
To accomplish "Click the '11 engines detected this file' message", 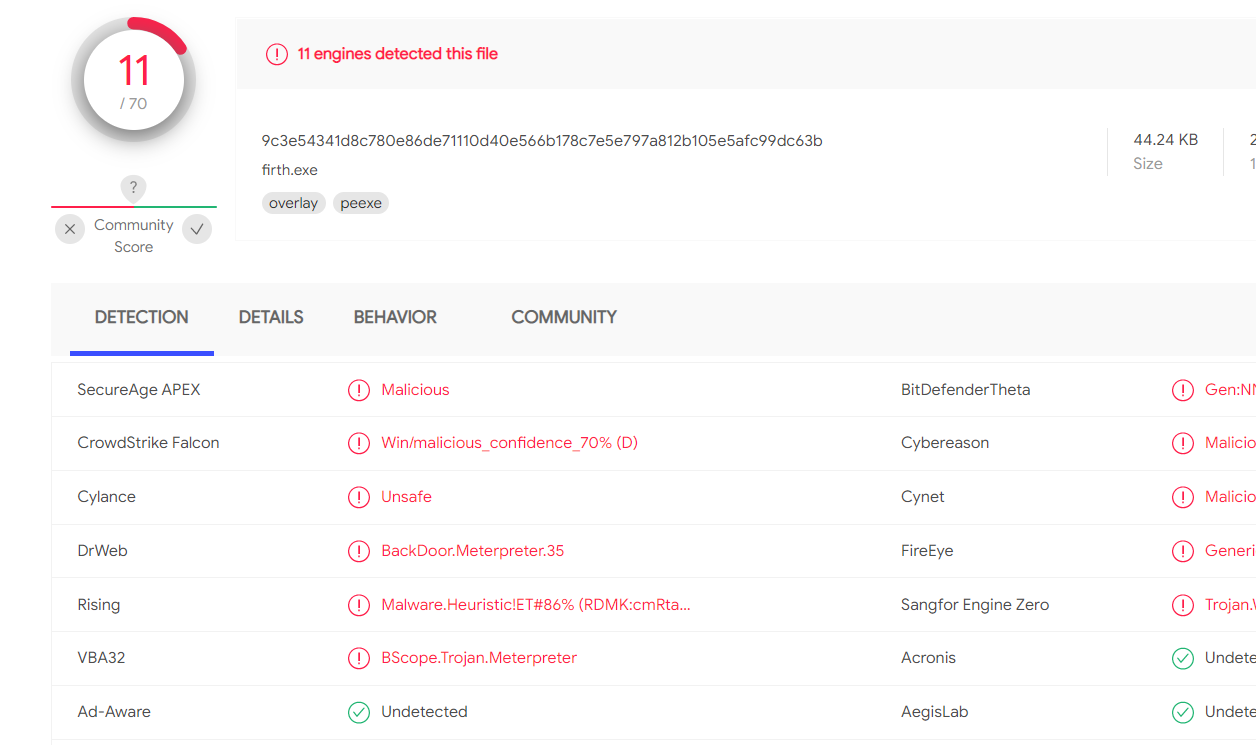I will [x=398, y=54].
